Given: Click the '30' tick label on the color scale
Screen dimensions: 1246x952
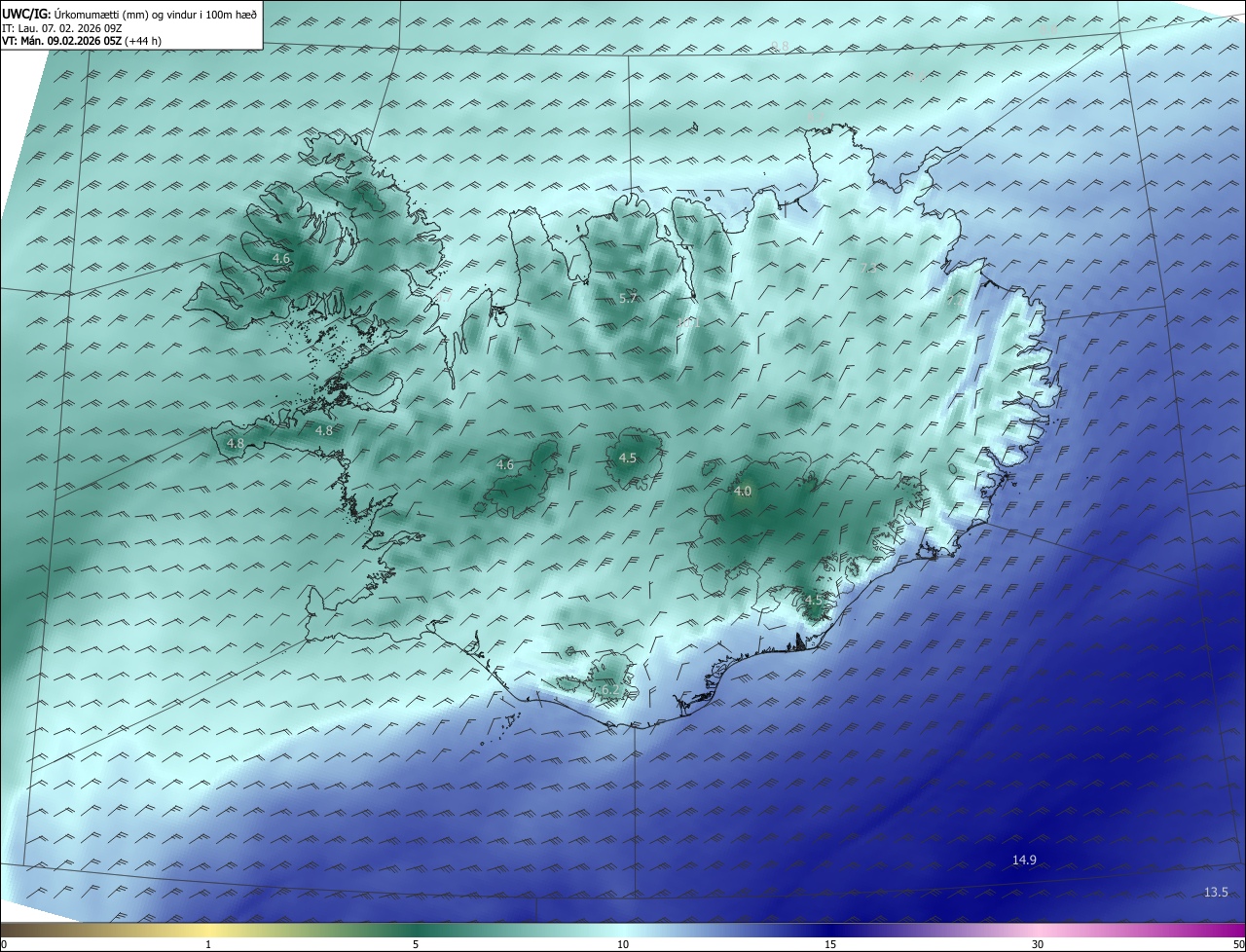Looking at the screenshot, I should coord(1038,944).
